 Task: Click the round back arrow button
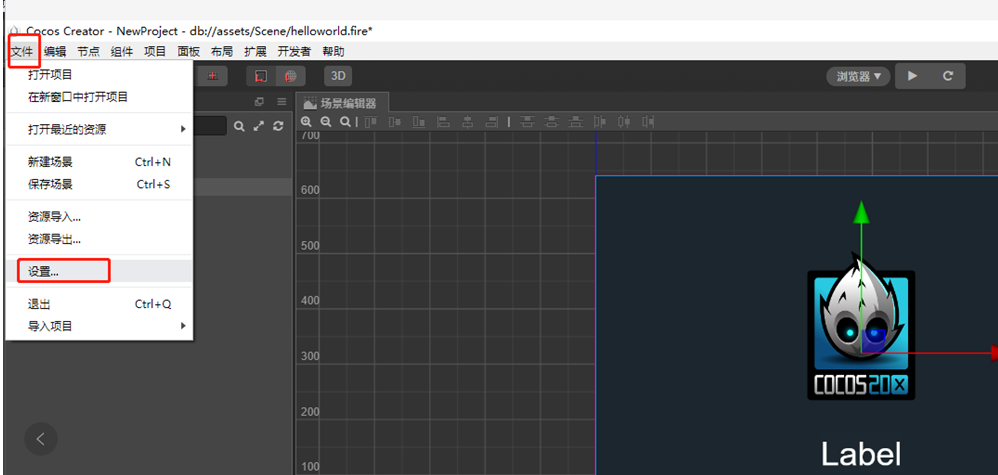(41, 439)
